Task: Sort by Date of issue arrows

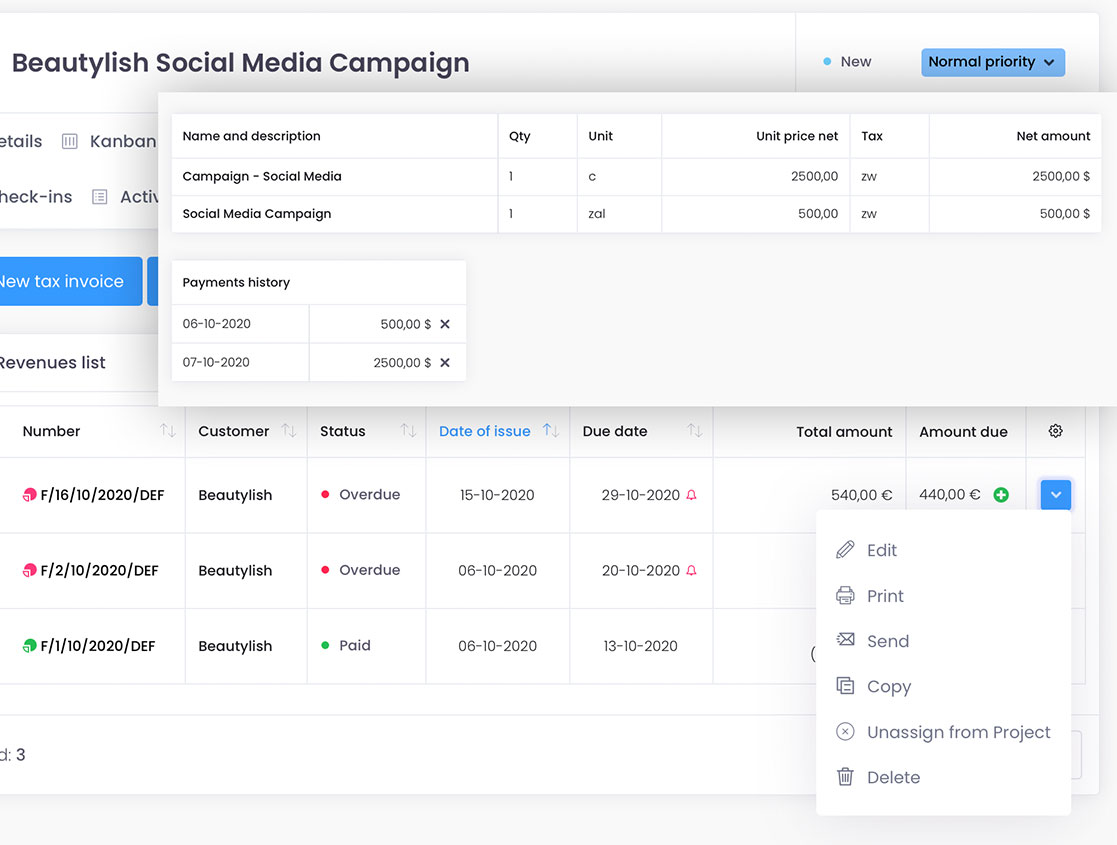Action: pos(551,430)
